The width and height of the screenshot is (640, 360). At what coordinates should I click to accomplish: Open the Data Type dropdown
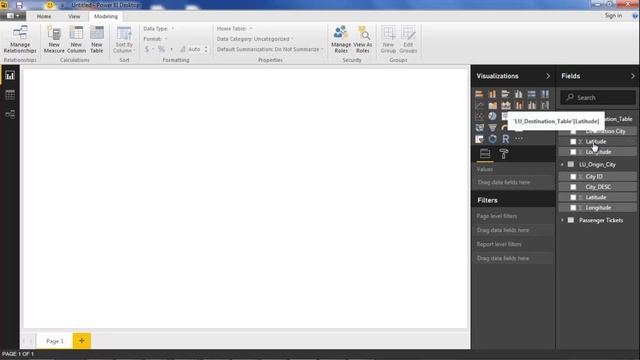click(x=158, y=29)
